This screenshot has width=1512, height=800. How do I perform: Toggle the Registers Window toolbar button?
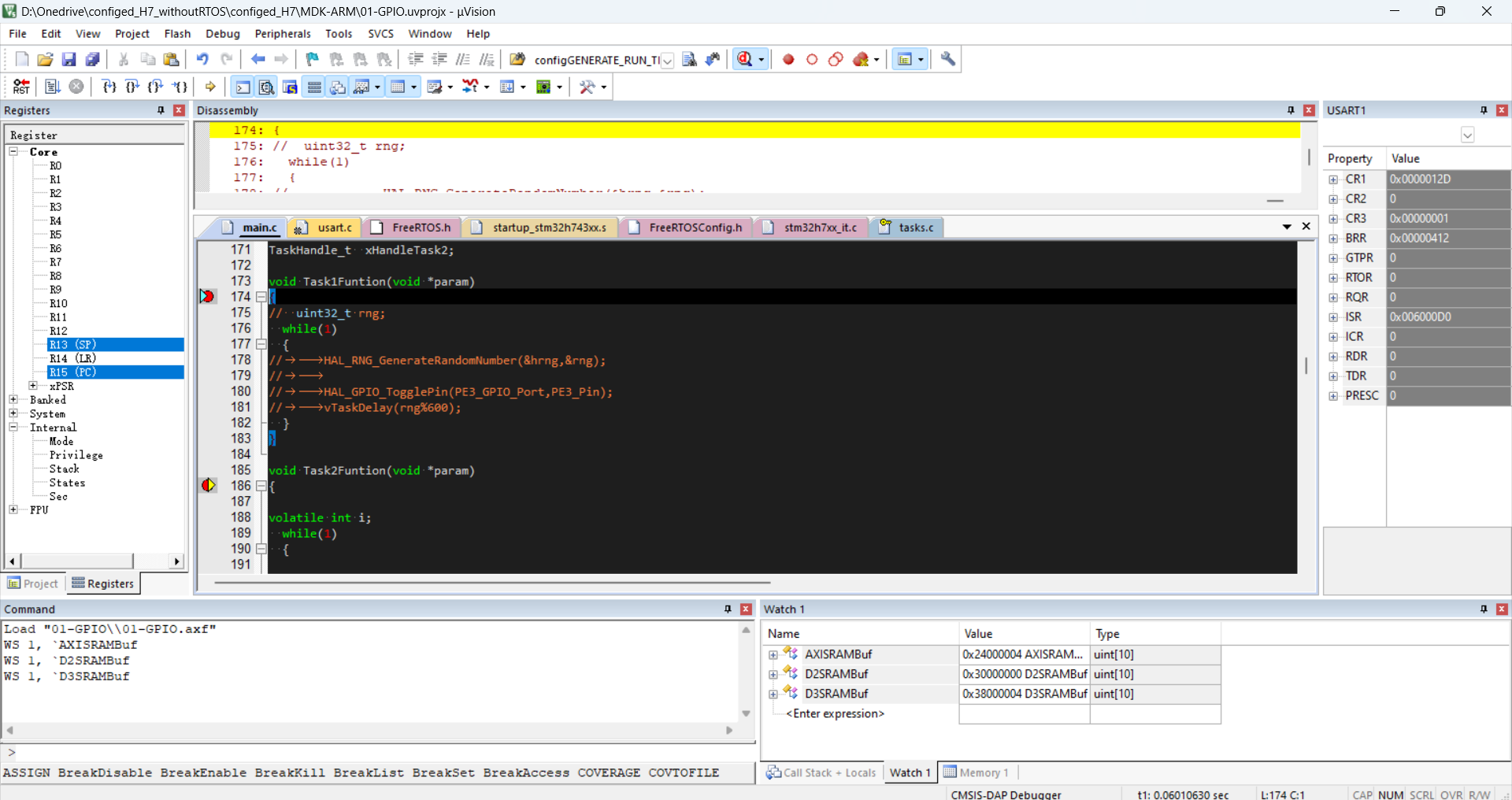[x=314, y=87]
